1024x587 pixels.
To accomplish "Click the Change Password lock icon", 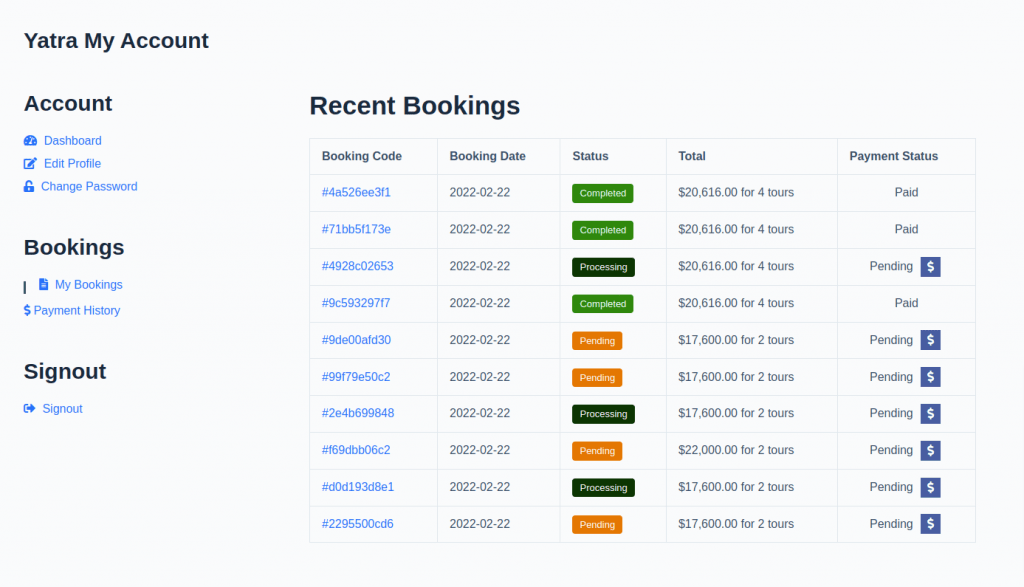I will click(x=28, y=186).
